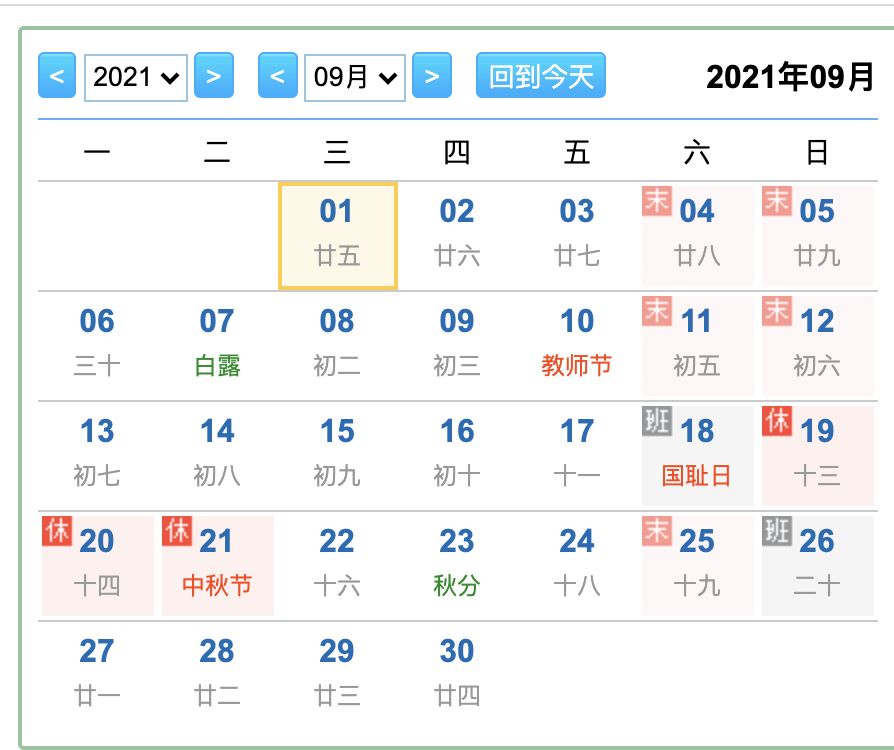Click the 末 badge on date 25
The height and width of the screenshot is (750, 894).
[x=657, y=531]
